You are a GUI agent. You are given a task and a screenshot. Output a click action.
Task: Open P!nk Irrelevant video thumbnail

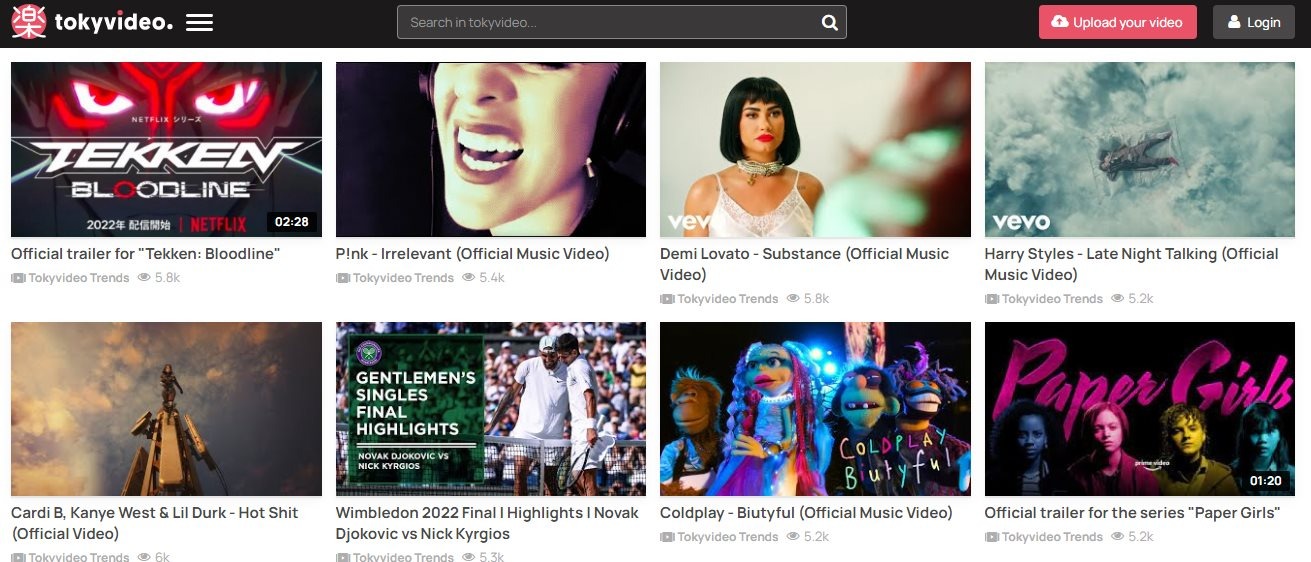coord(491,149)
